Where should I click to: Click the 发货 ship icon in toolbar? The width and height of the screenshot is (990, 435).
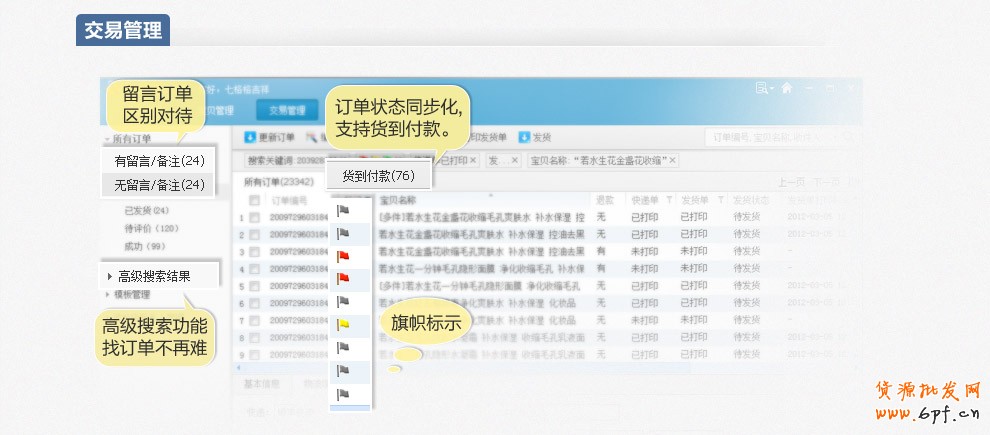pos(524,137)
